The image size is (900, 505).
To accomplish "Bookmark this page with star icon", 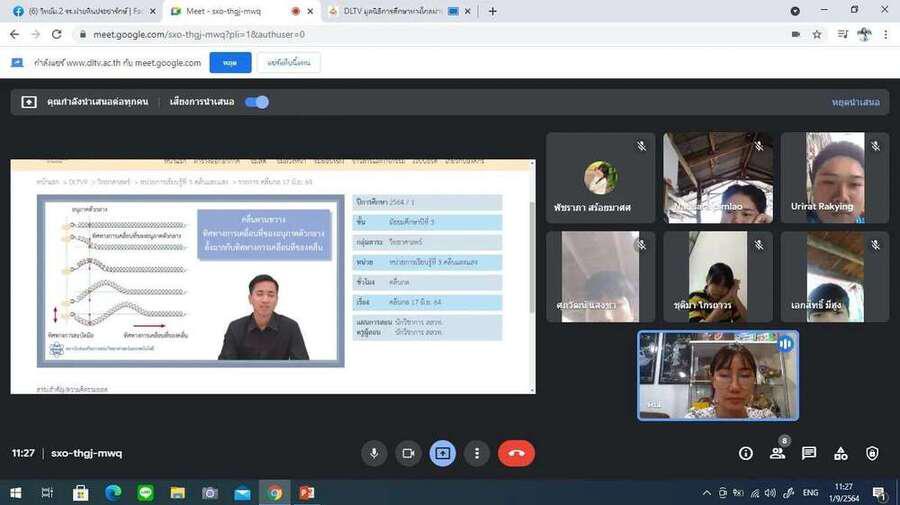I will tap(817, 34).
